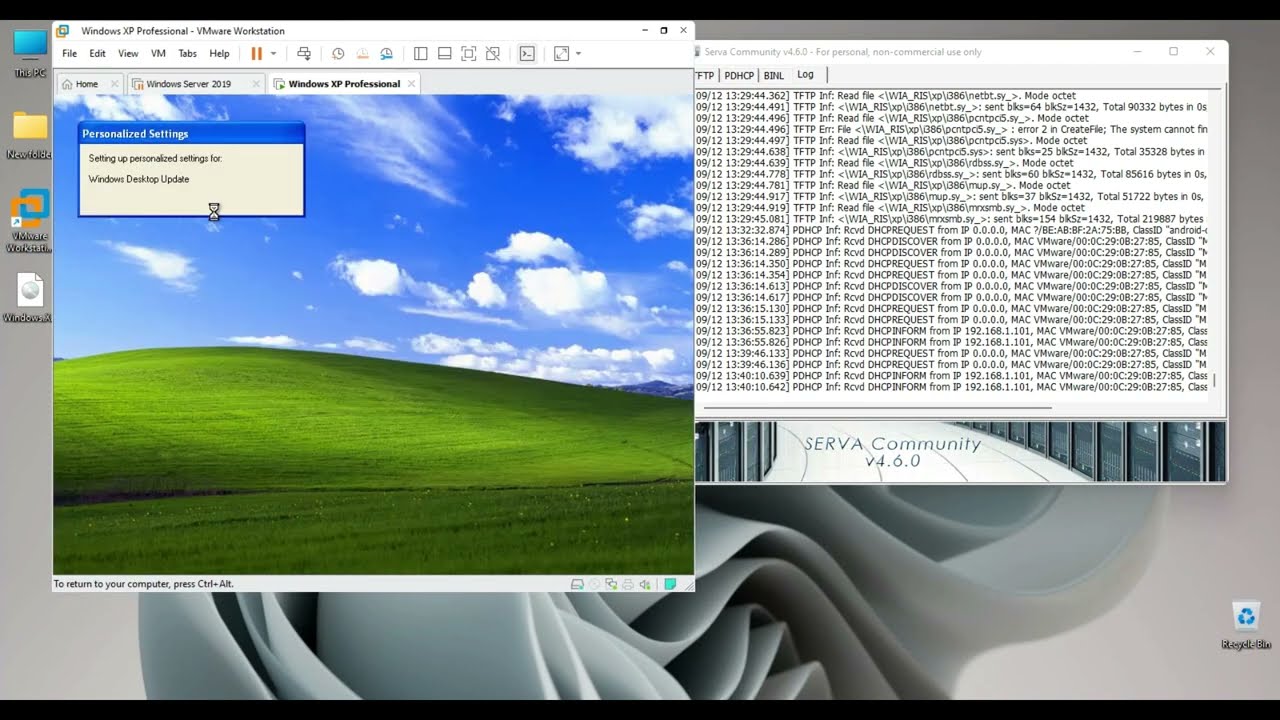Toggle the VMware library sidebar icon
Viewport: 1280px width, 720px height.
[420, 54]
